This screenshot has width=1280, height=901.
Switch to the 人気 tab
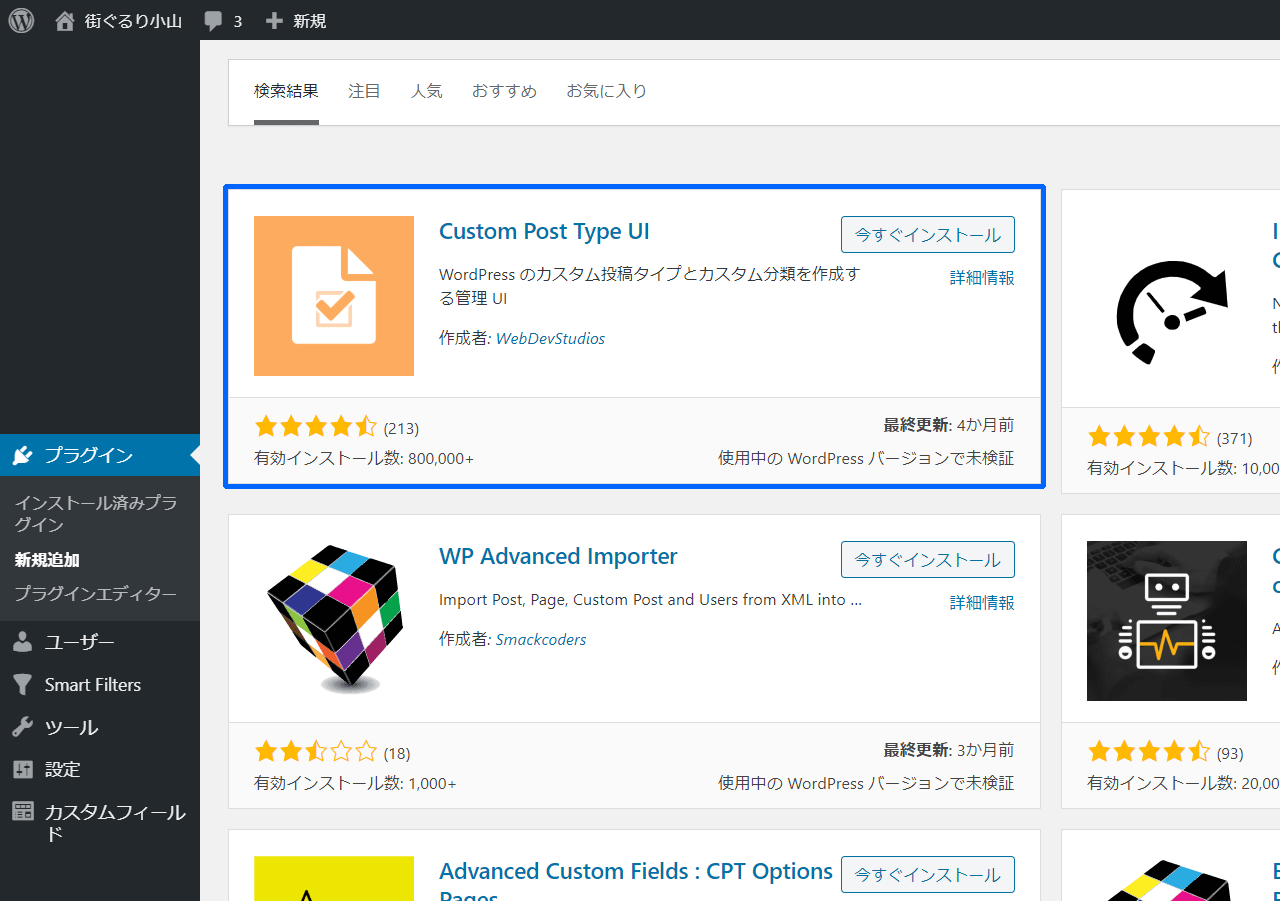click(x=426, y=91)
